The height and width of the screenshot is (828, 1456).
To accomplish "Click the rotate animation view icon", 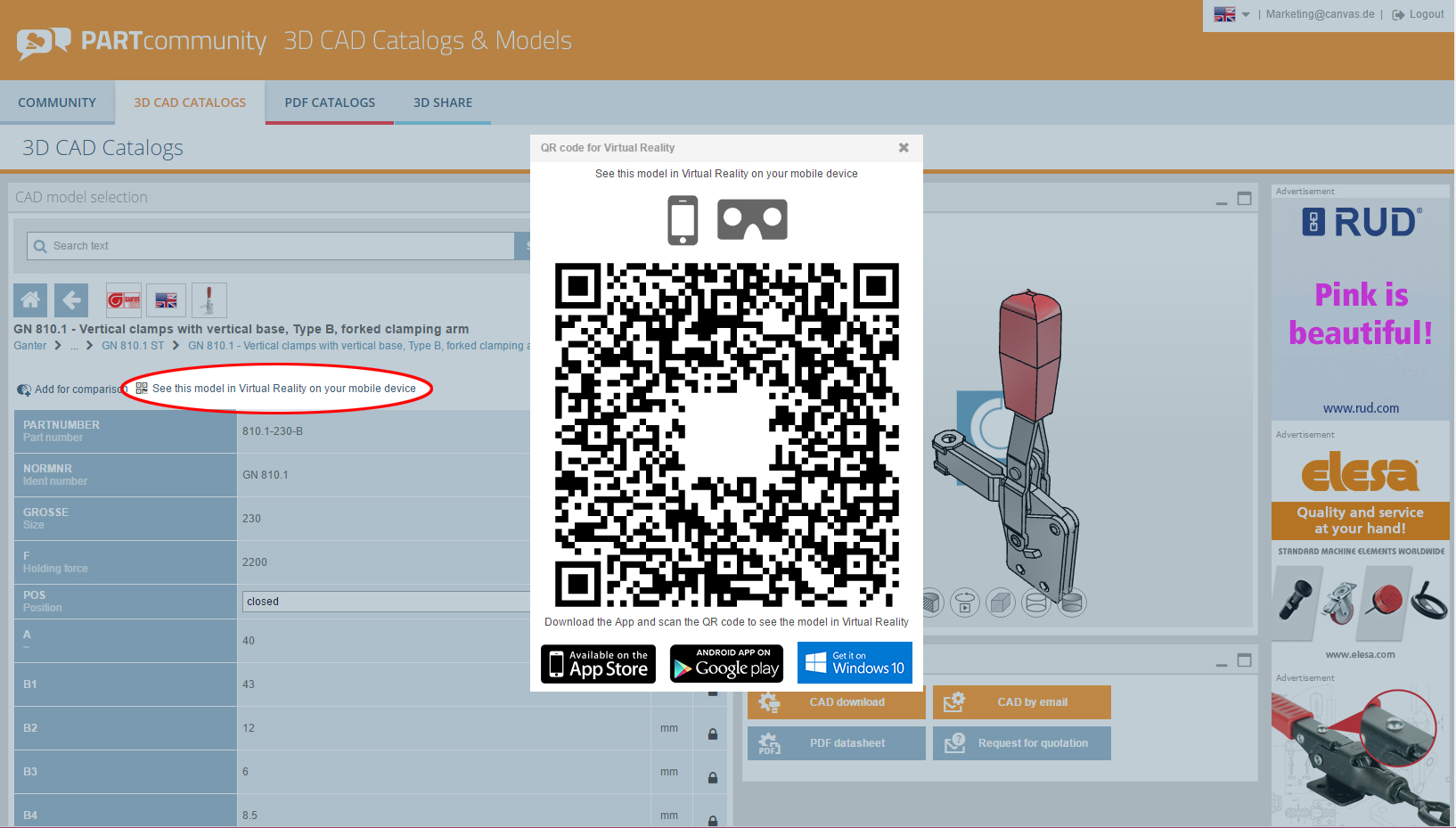I will click(965, 603).
